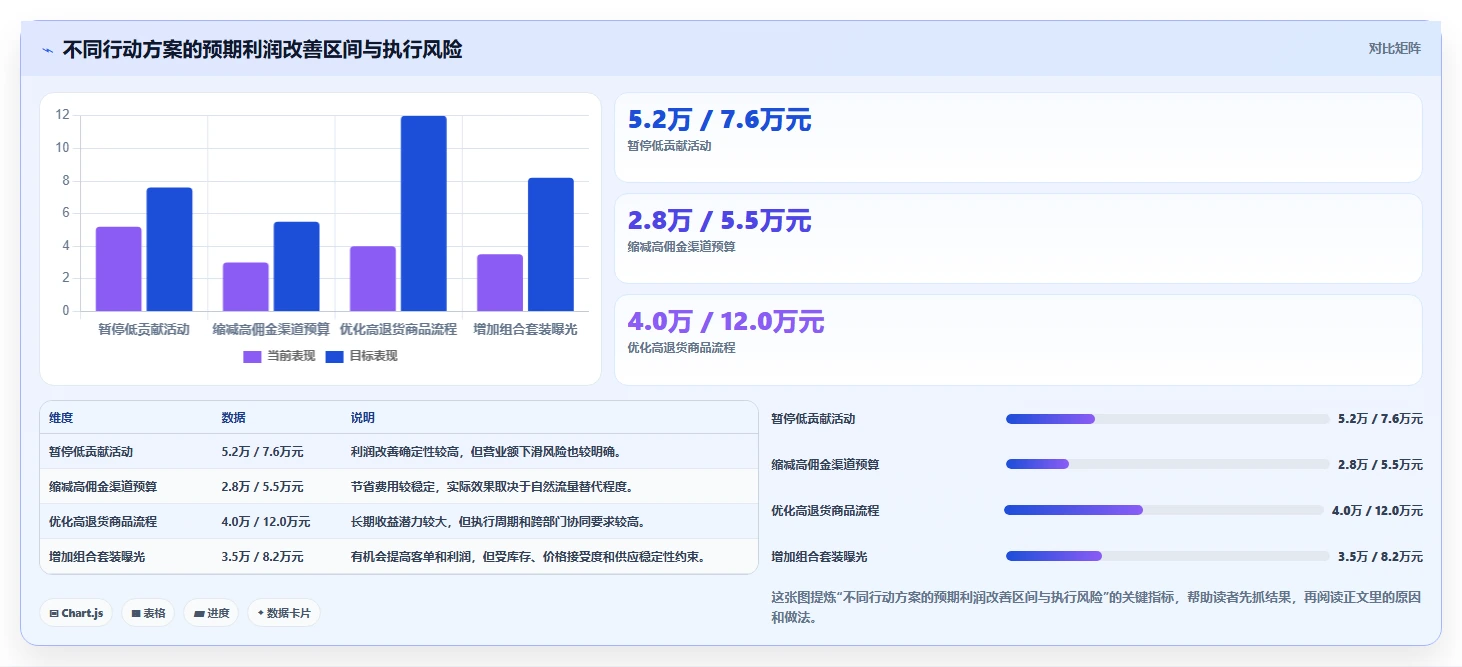Click table value 3.5万 / 8.2万元

(x=262, y=557)
